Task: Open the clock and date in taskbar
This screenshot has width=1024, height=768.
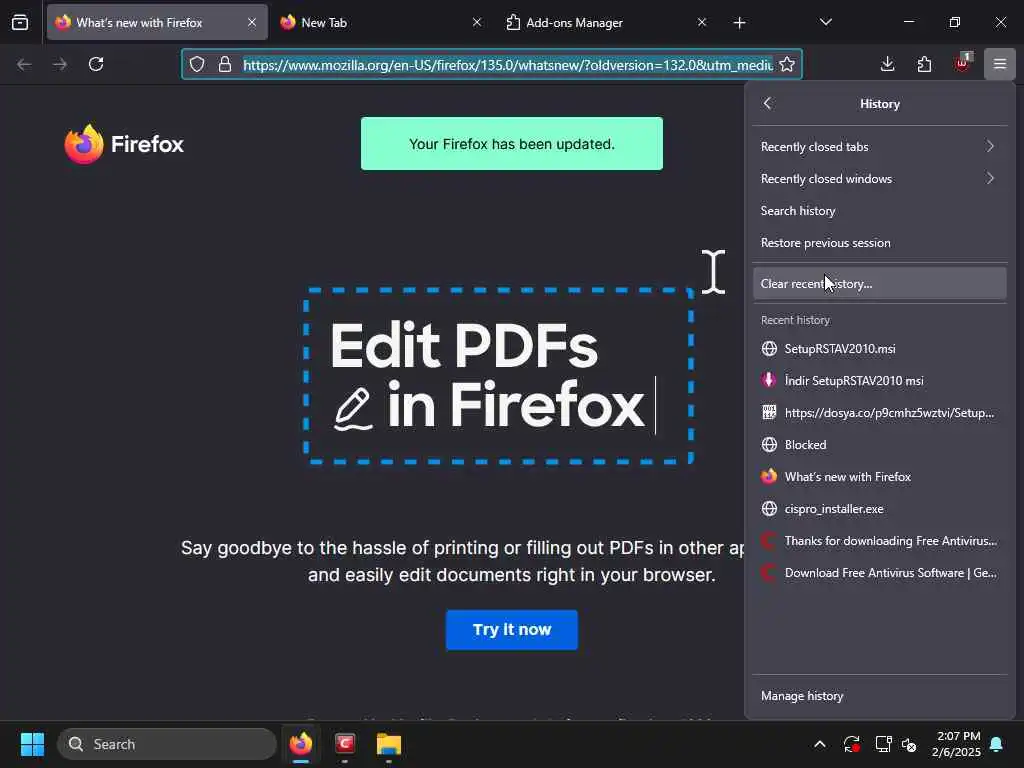Action: pyautogui.click(x=957, y=744)
